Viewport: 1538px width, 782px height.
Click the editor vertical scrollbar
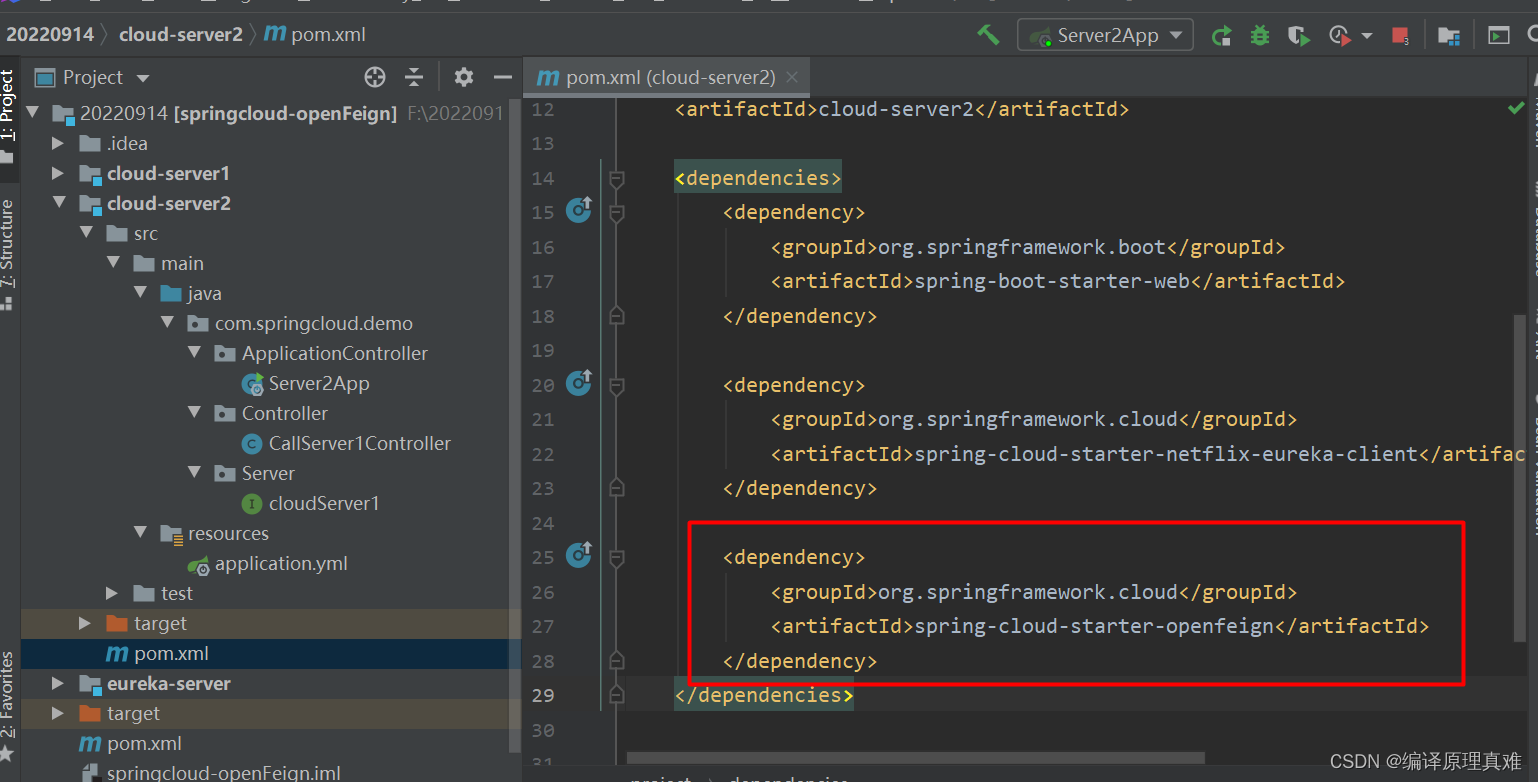point(1520,478)
